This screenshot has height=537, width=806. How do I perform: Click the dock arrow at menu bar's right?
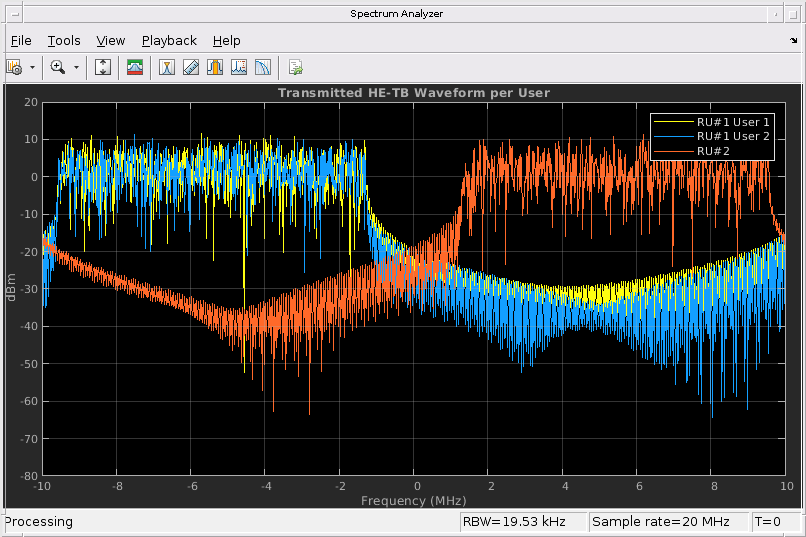click(x=792, y=41)
